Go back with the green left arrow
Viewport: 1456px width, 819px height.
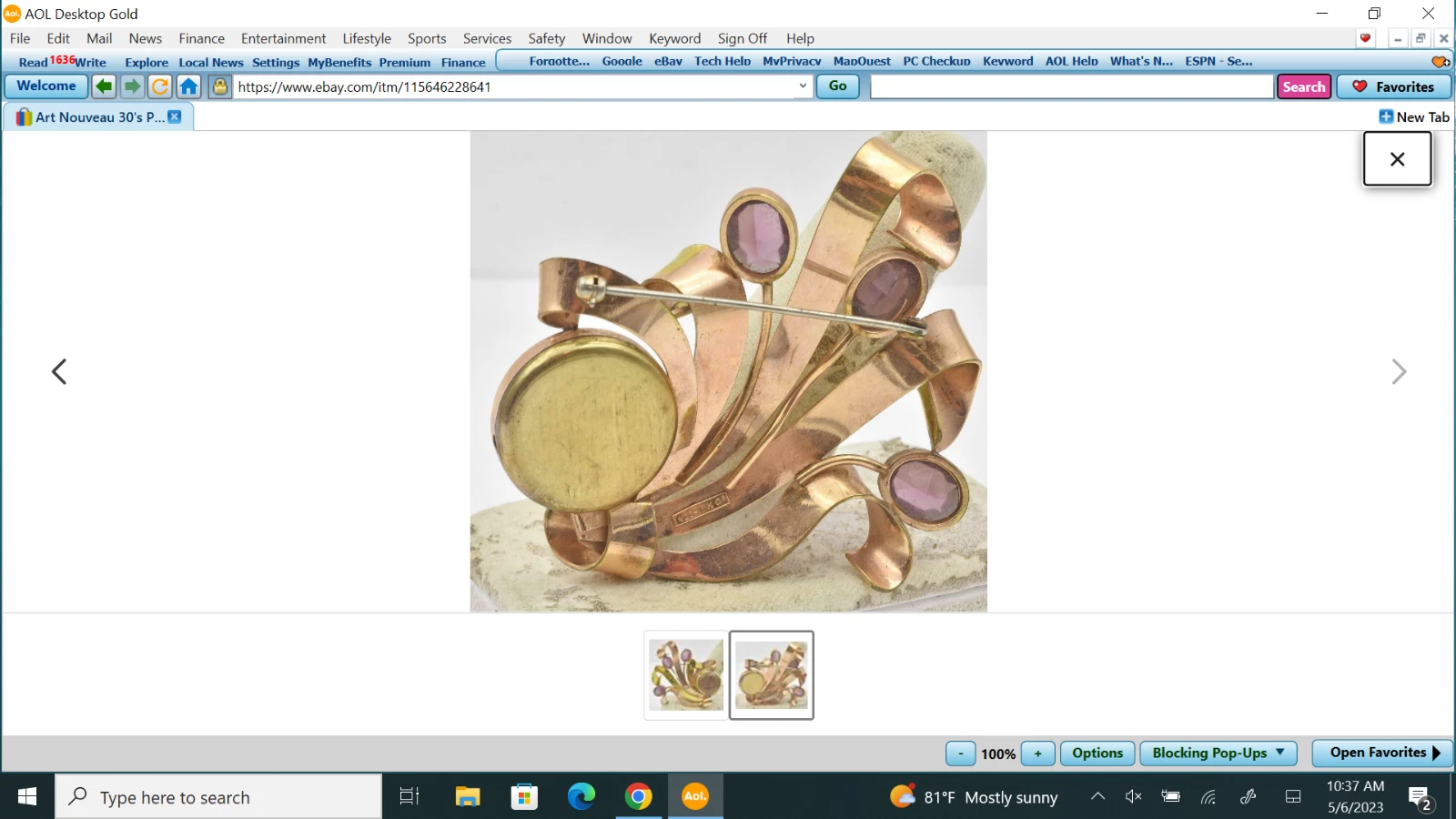pyautogui.click(x=104, y=86)
